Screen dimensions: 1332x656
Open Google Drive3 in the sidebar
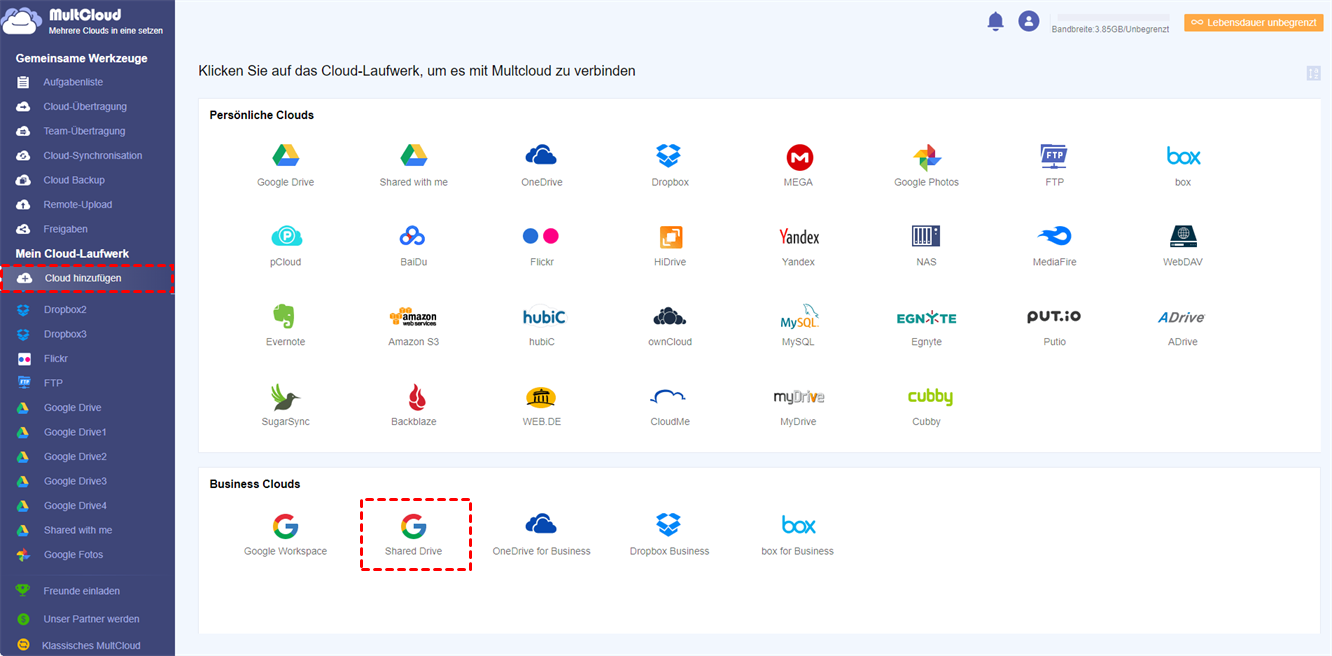click(75, 481)
